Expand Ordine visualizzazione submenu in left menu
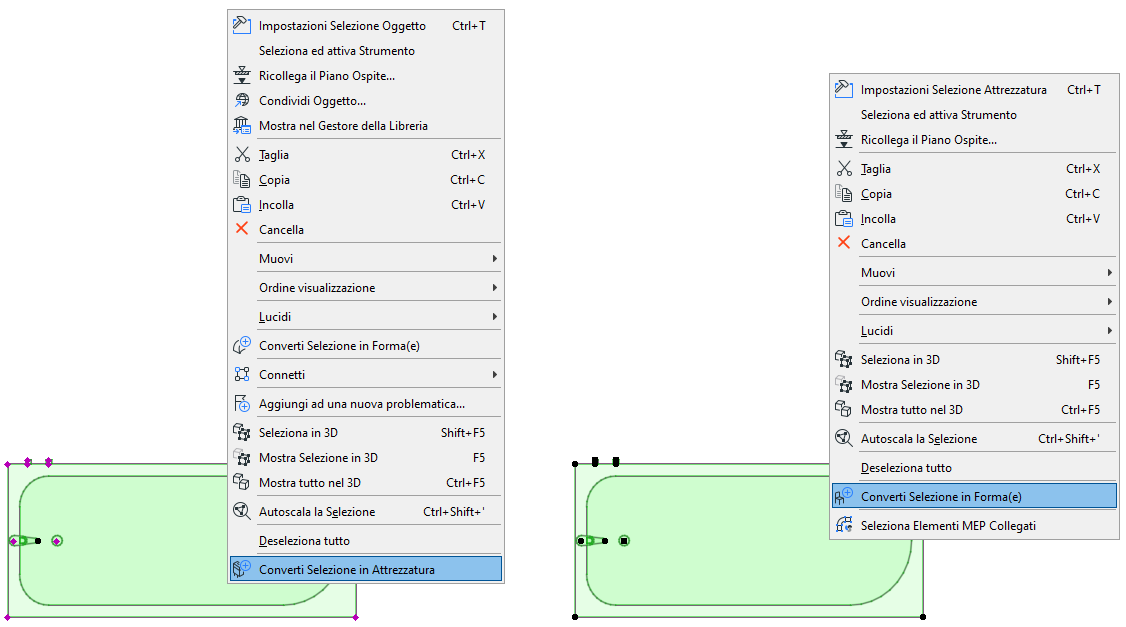Screen dimensions: 1126x627 pos(495,287)
